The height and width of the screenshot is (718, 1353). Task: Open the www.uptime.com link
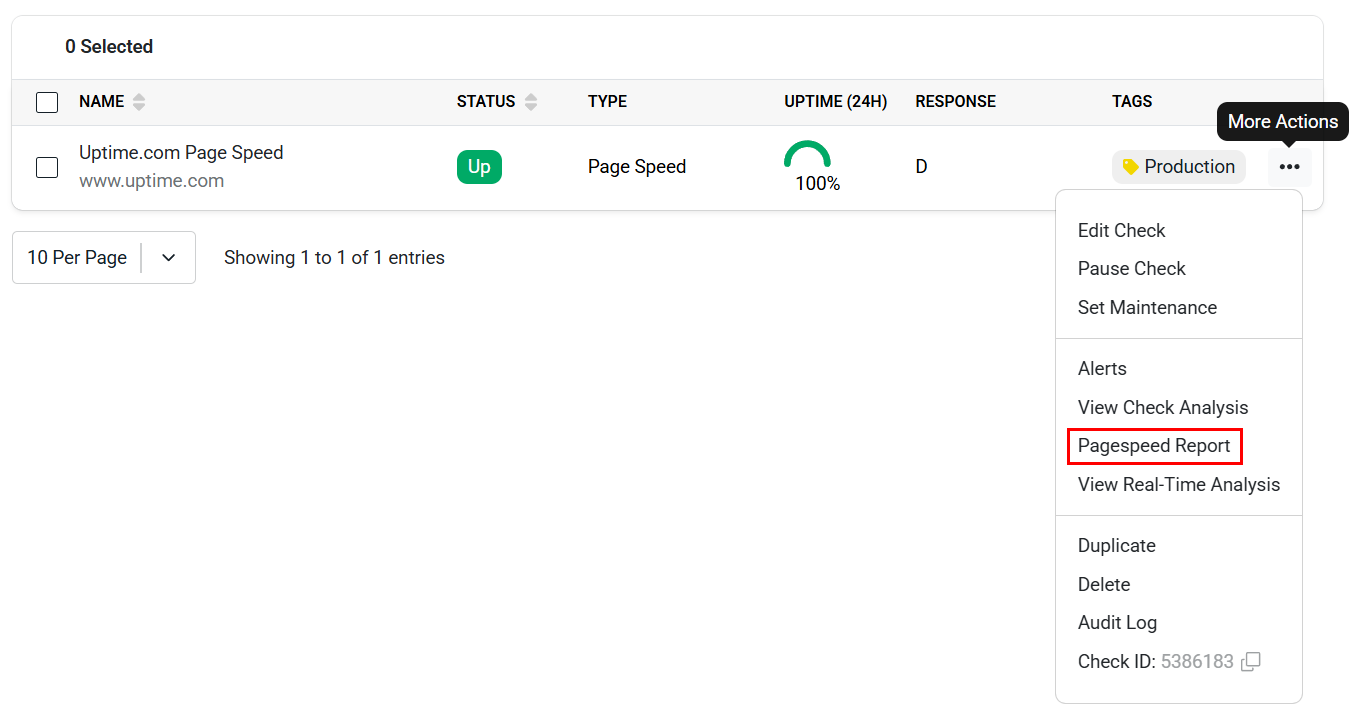[151, 181]
